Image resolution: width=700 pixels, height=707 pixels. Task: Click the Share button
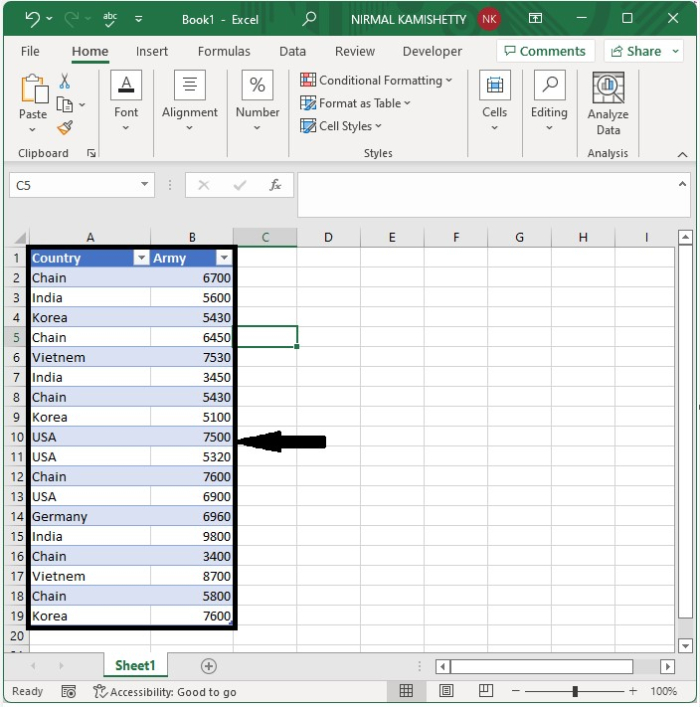[636, 51]
